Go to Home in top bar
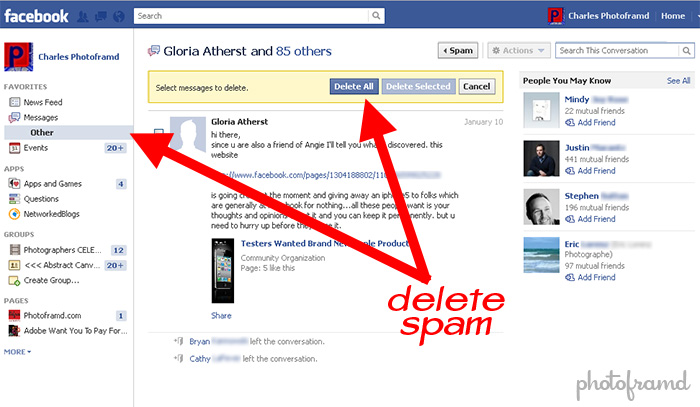The image size is (700, 407). [x=673, y=16]
